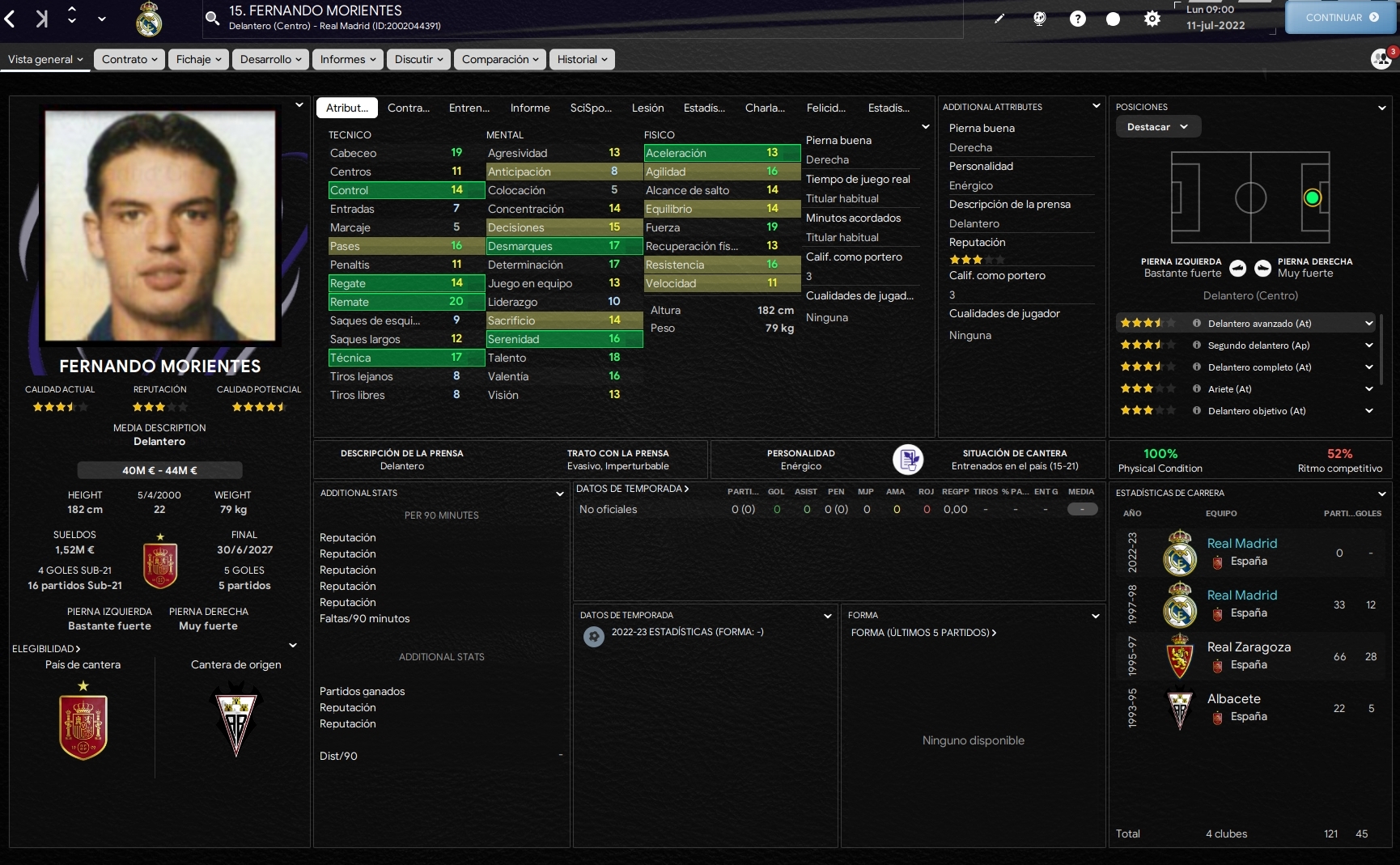1400x865 pixels.
Task: Open the Elegibilidad link
Action: pyautogui.click(x=46, y=649)
